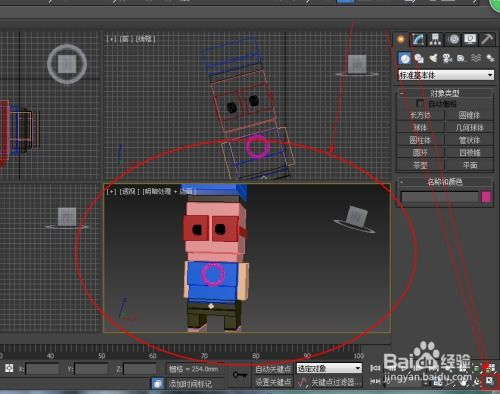Screen dimensions: 500x394
Task: Open the Utilities hammer icon
Action: (x=487, y=39)
